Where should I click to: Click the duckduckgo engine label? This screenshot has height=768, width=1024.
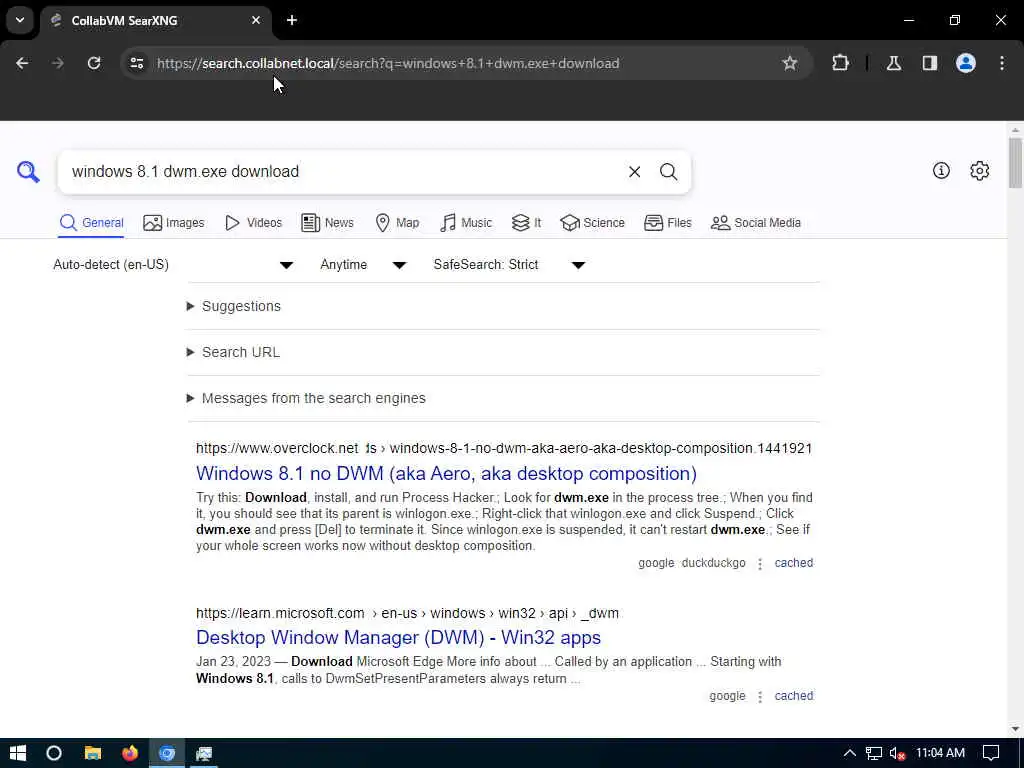[x=713, y=563]
